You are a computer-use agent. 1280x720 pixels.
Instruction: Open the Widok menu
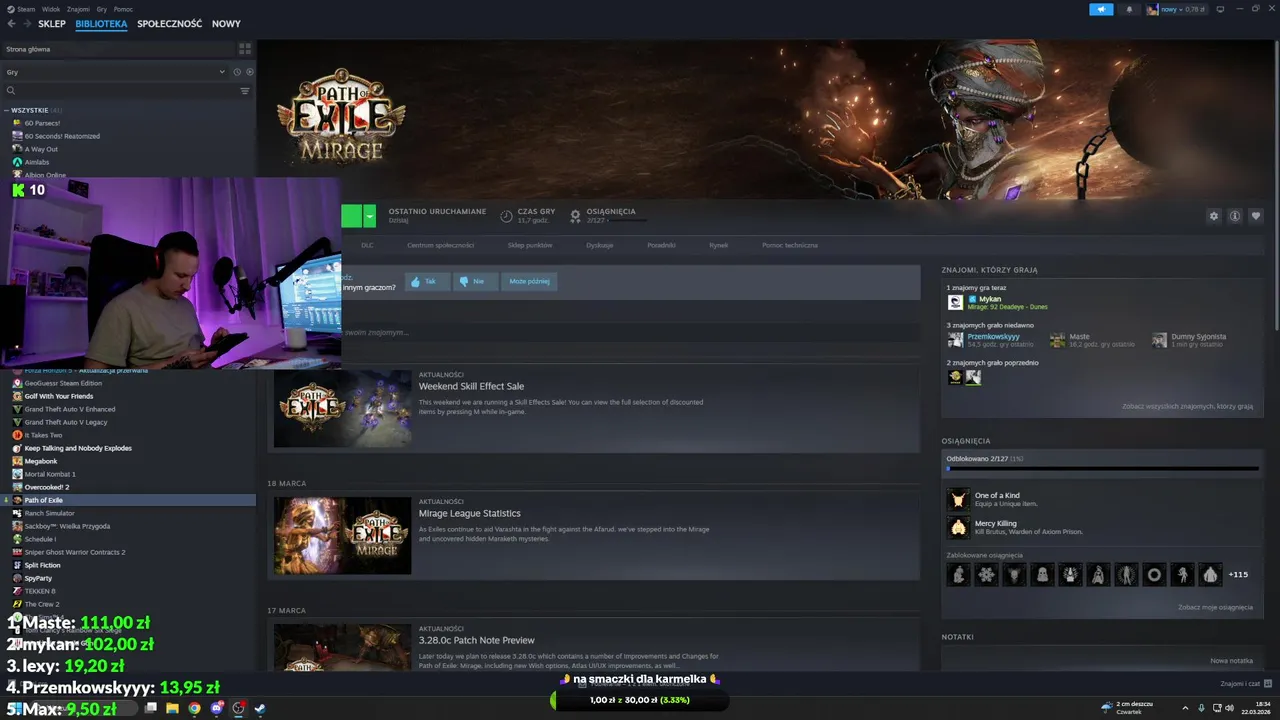(x=51, y=9)
